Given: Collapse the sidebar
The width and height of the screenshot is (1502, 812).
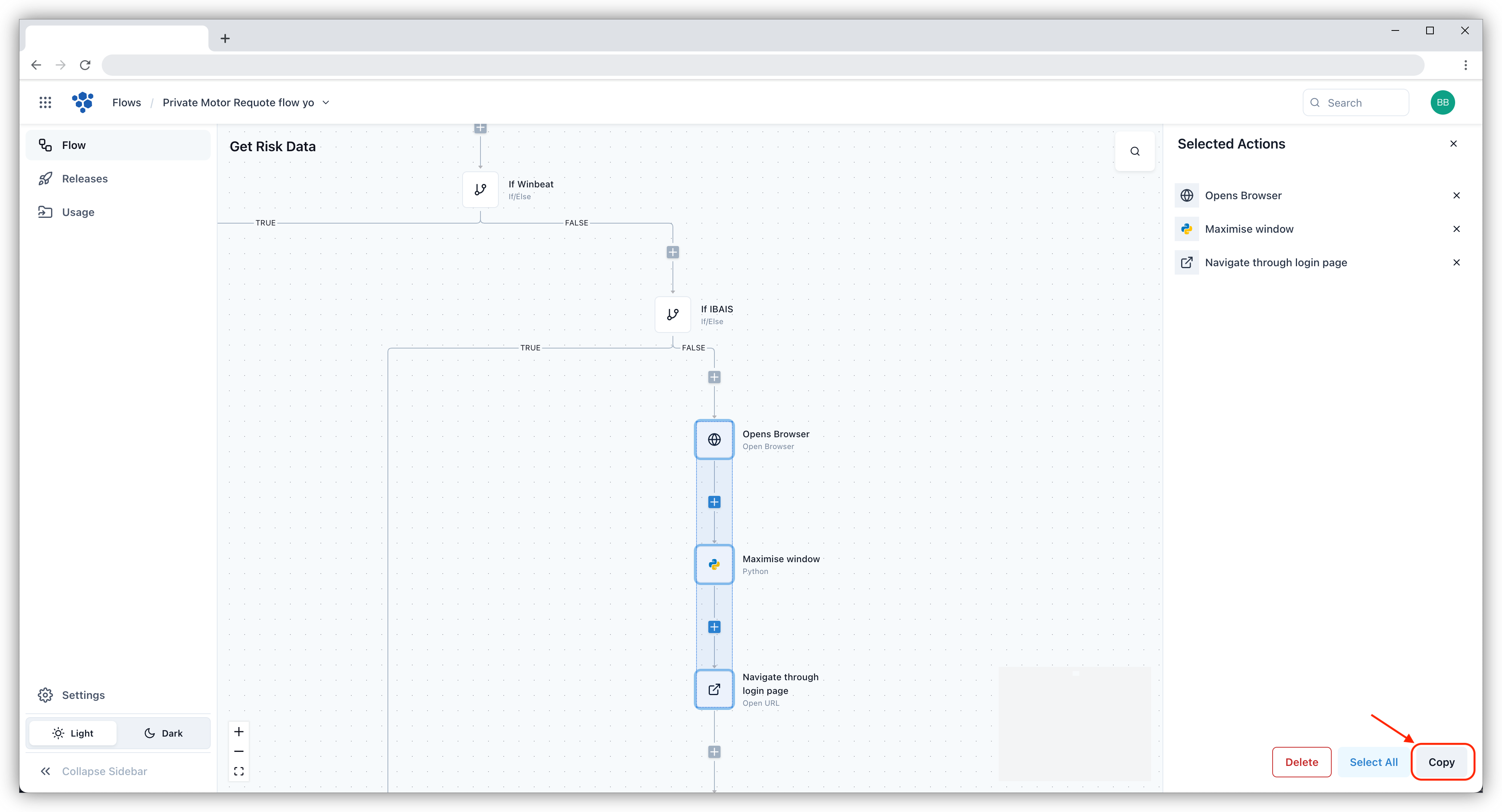Looking at the screenshot, I should 93,771.
